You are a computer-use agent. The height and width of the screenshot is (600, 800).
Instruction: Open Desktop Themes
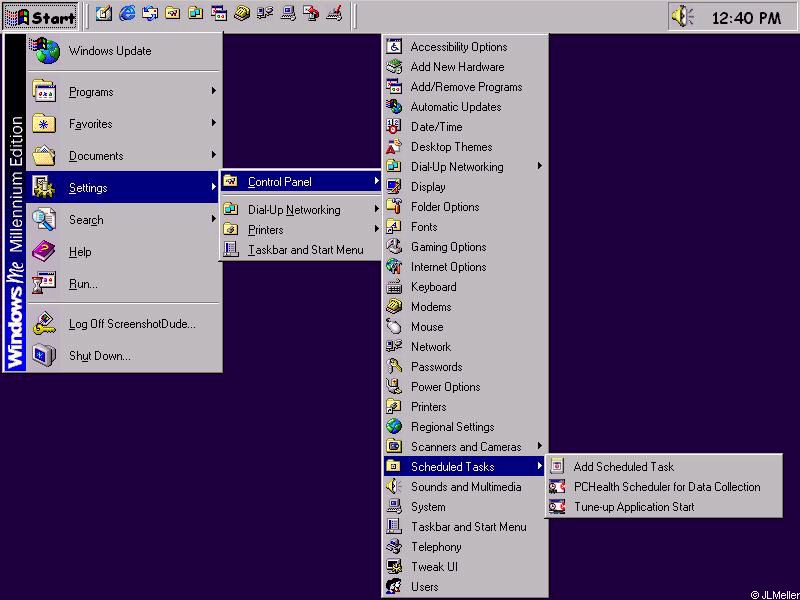tap(466, 147)
